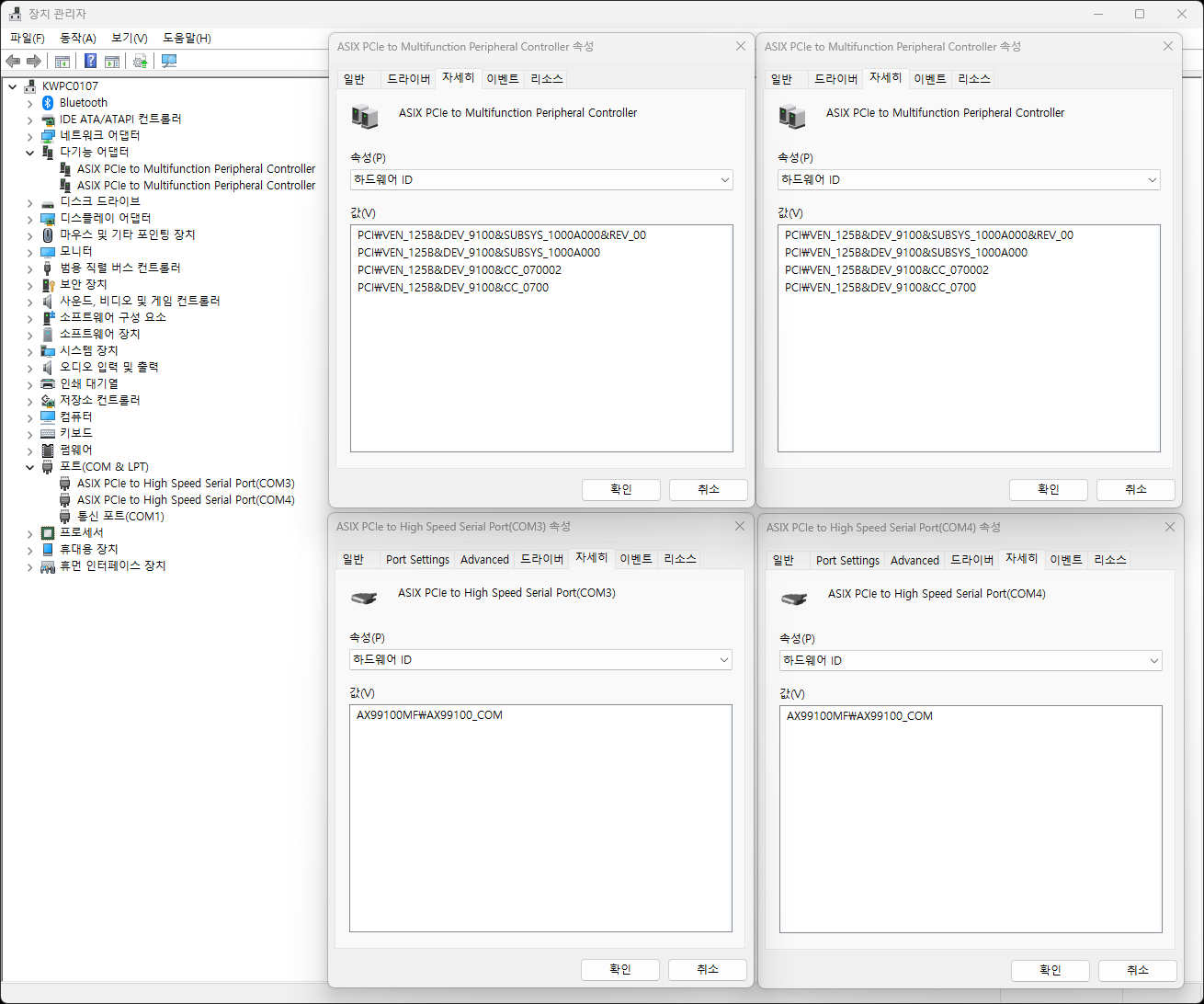Image resolution: width=1204 pixels, height=1004 pixels.
Task: Select PCI\VEN_125B&DEV_9100&CC_070002 value in top-left dialog
Action: pos(460,270)
